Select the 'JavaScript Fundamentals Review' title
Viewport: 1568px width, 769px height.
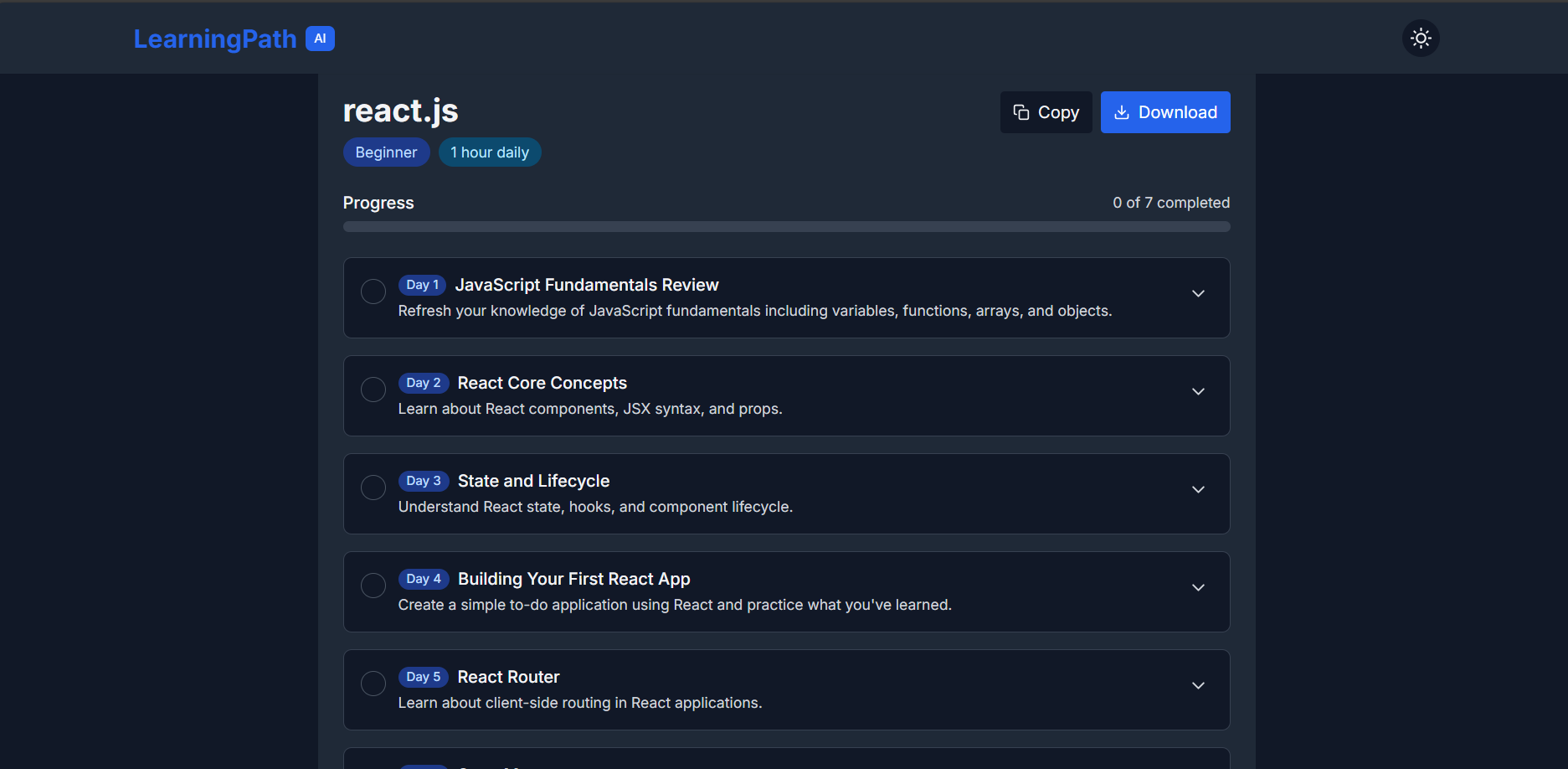coord(587,285)
